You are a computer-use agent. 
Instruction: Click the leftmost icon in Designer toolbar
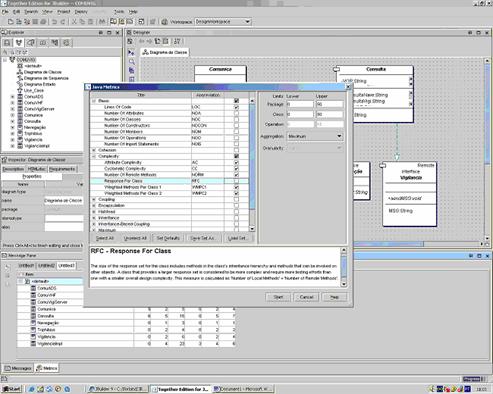[130, 41]
